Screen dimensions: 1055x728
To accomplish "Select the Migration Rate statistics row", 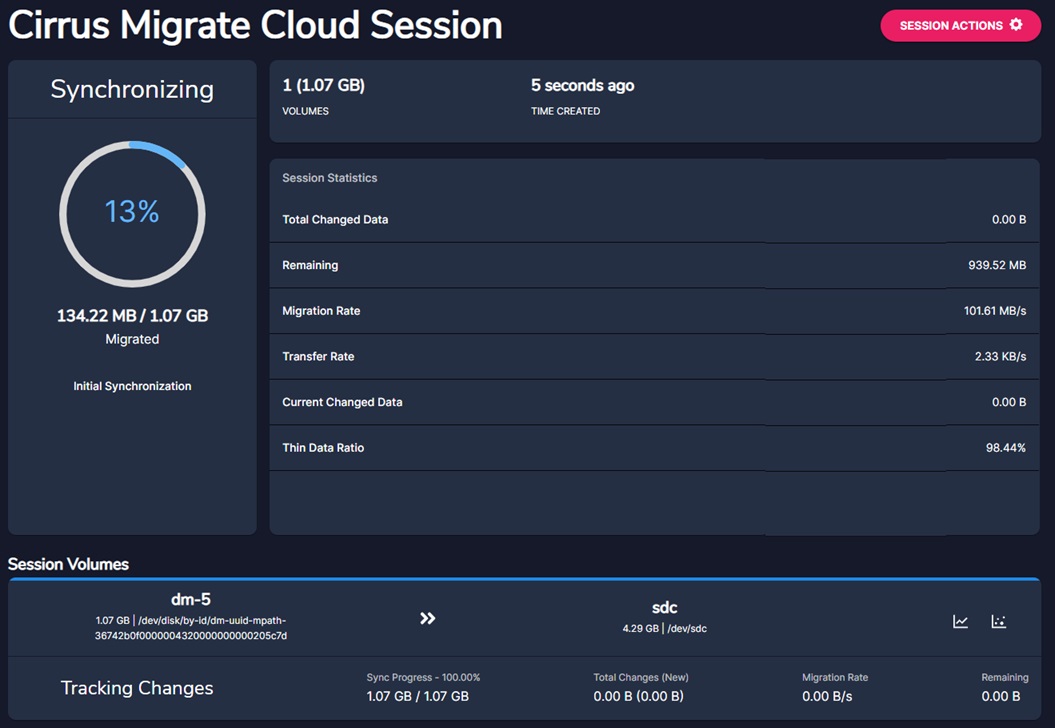I will click(x=654, y=311).
